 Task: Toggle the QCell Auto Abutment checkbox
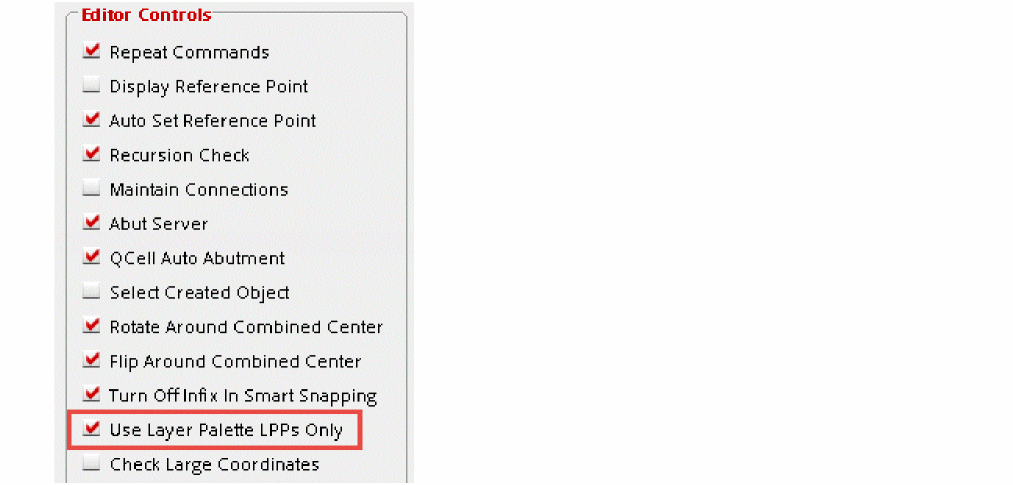coord(92,258)
